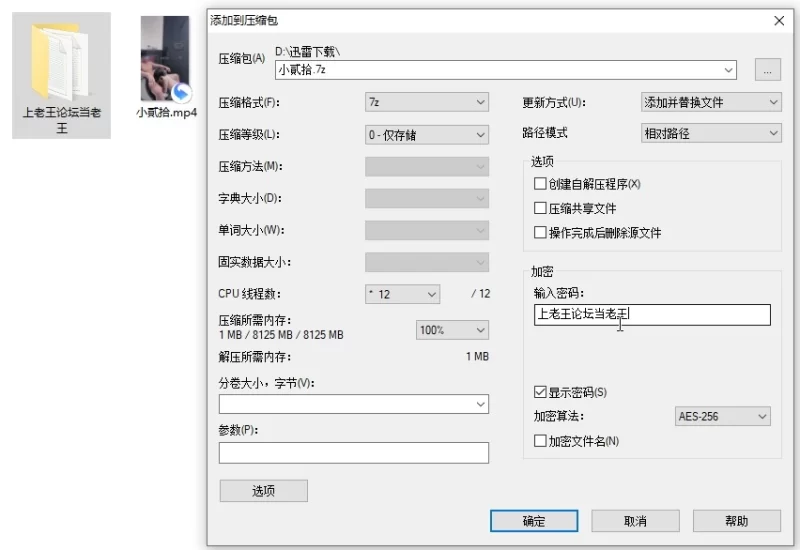The width and height of the screenshot is (800, 550).
Task: Click the 选项 button
Action: 263,491
